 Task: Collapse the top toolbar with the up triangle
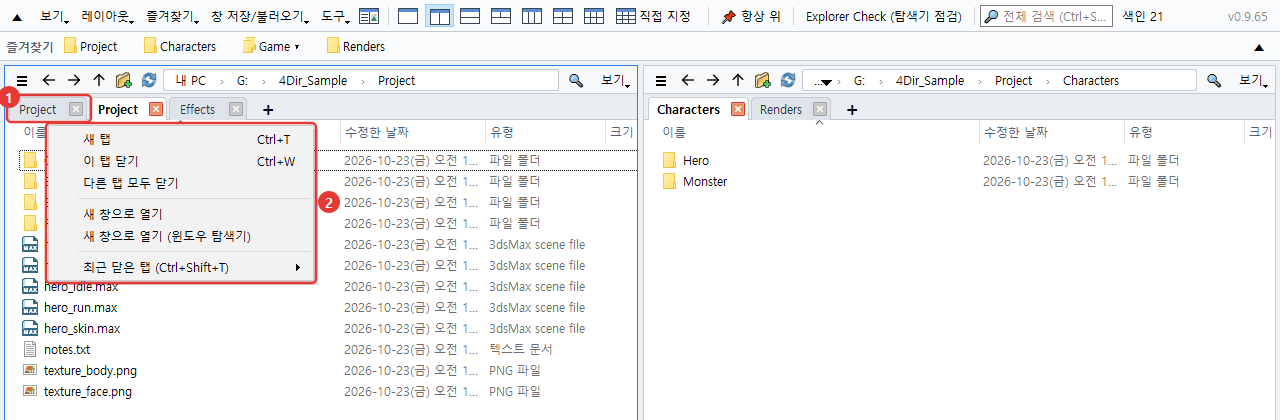pos(17,16)
